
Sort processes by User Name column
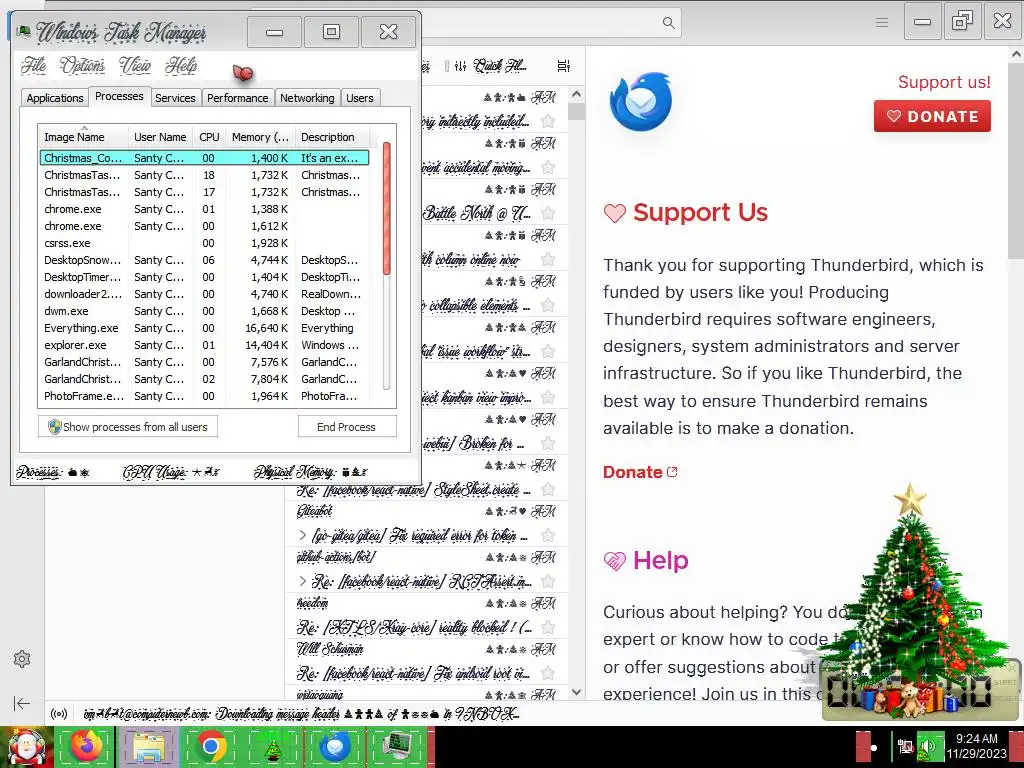tap(161, 137)
